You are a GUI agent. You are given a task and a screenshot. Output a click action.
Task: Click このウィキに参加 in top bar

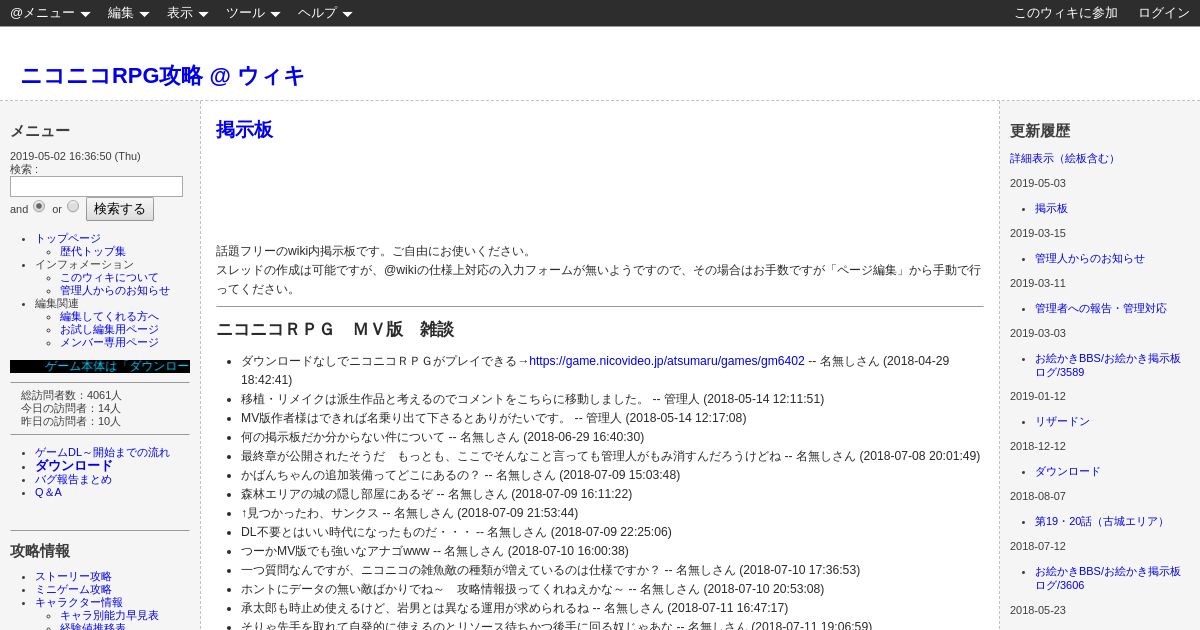point(1066,13)
